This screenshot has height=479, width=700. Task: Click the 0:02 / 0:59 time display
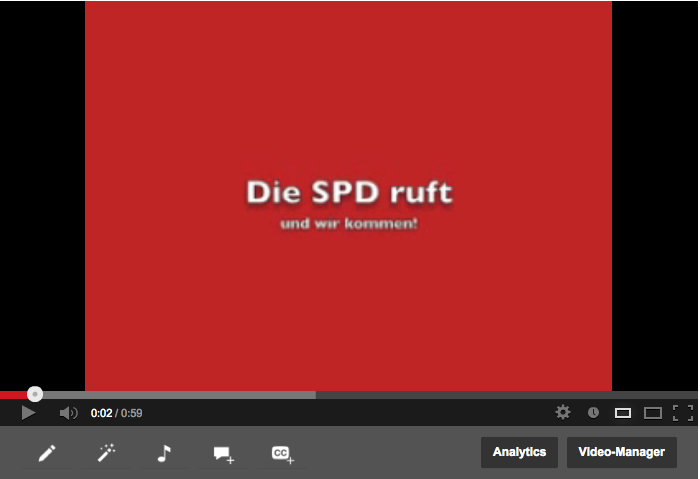(x=117, y=413)
